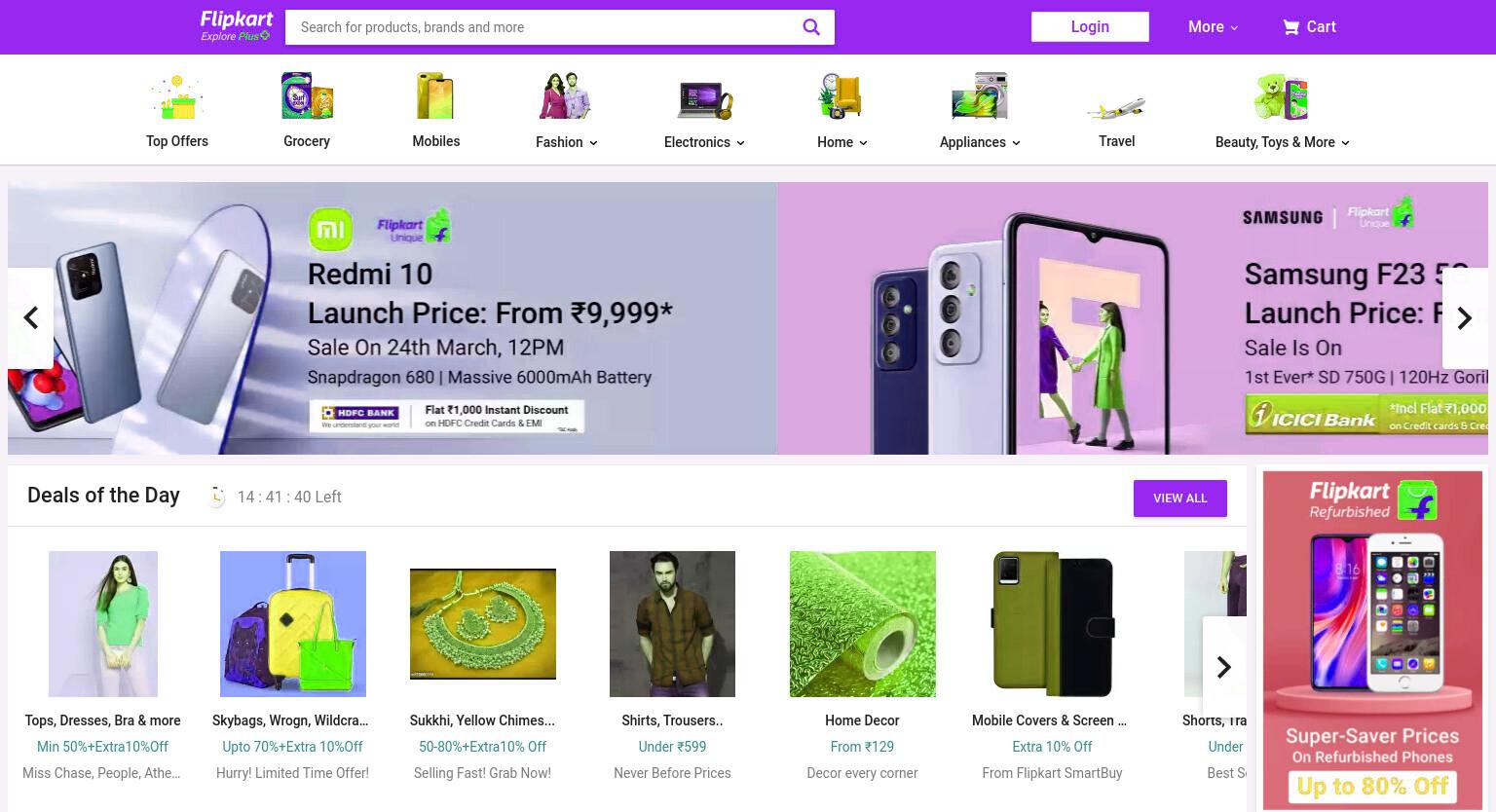Click the Flipkart logo
Image resolution: width=1496 pixels, height=812 pixels.
[x=236, y=26]
